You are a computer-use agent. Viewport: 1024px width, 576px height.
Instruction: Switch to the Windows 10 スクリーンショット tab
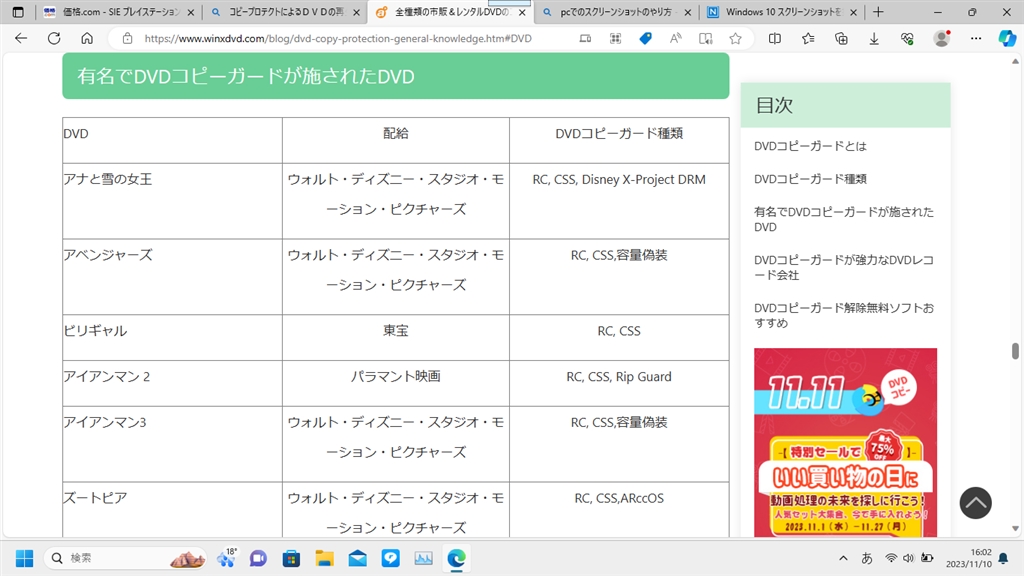783,12
